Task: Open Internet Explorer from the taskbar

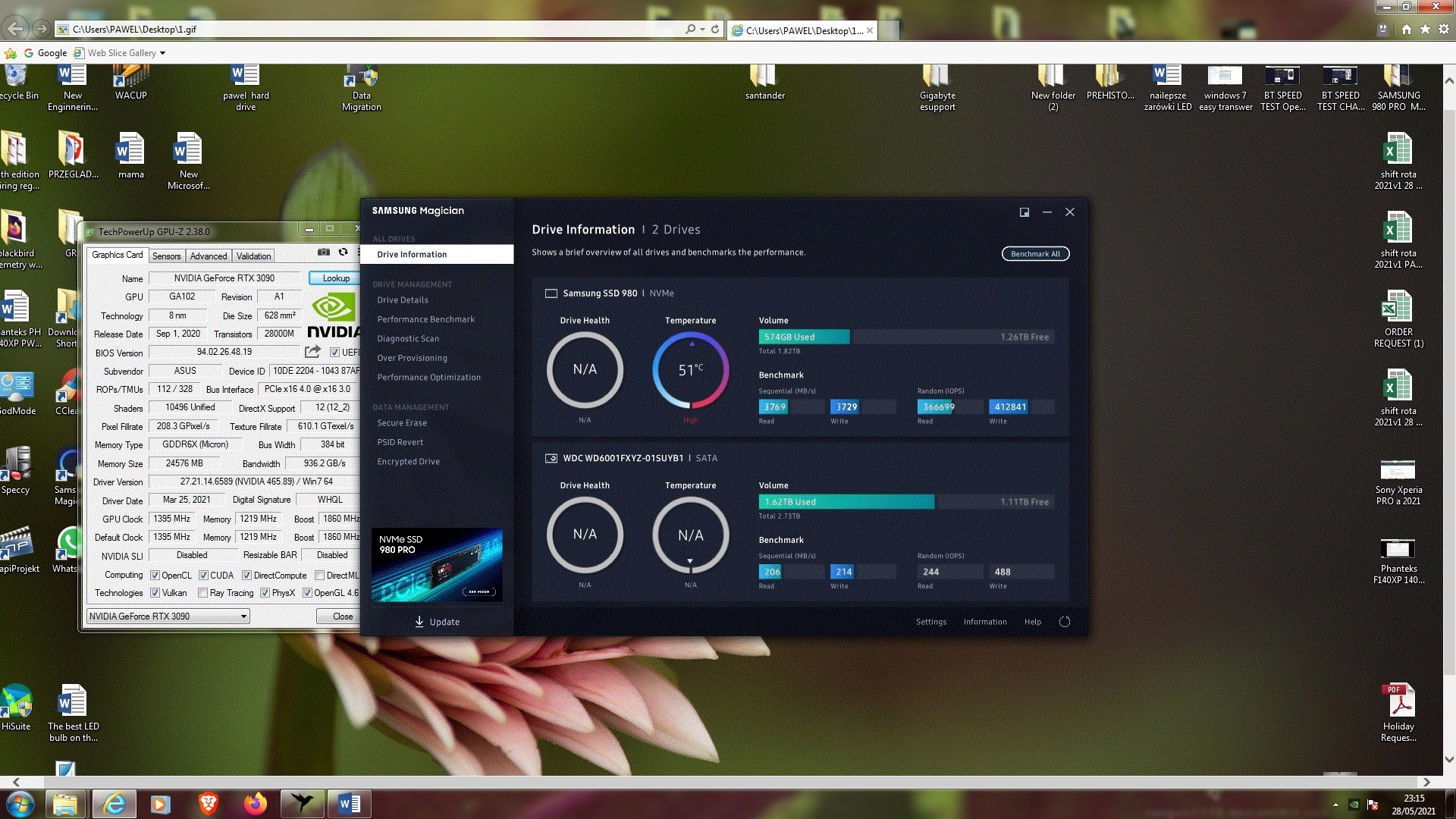Action: (x=115, y=804)
